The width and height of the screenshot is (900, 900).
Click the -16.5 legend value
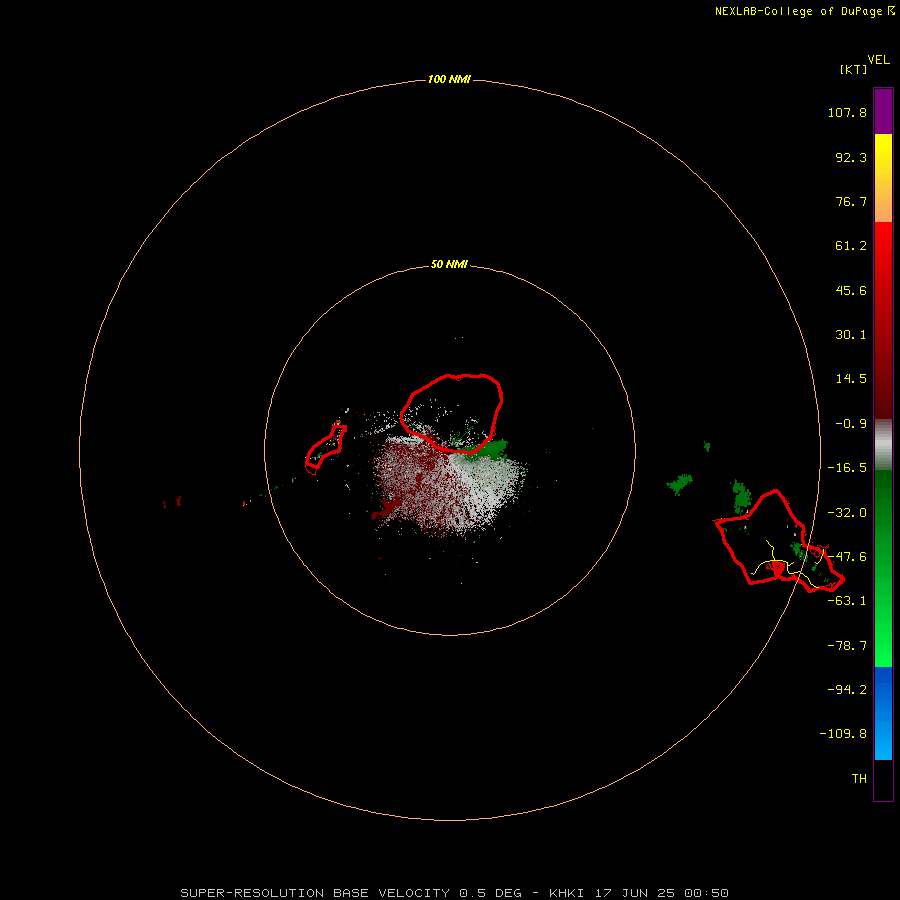847,468
